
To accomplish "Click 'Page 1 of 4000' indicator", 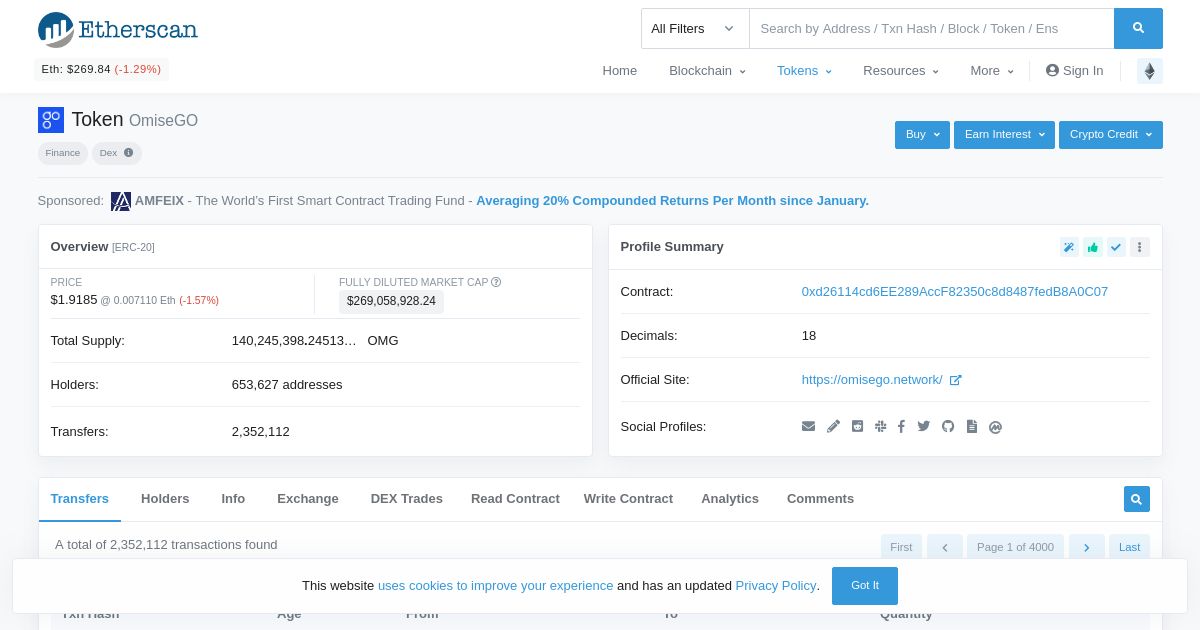I will (x=1016, y=547).
